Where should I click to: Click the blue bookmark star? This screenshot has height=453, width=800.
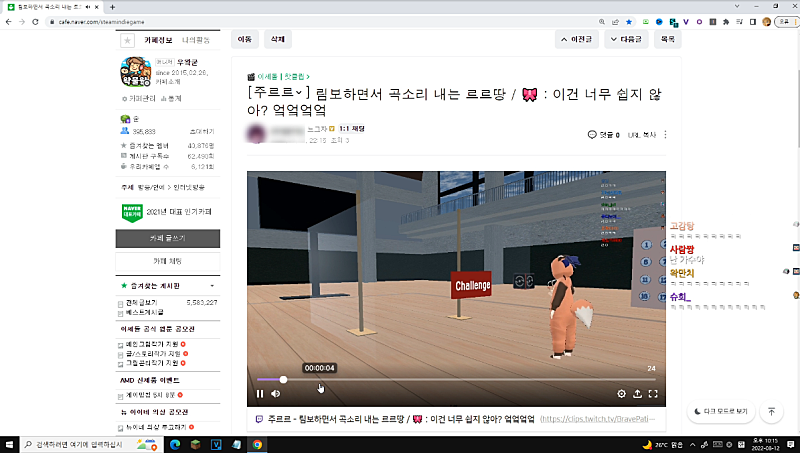click(629, 22)
